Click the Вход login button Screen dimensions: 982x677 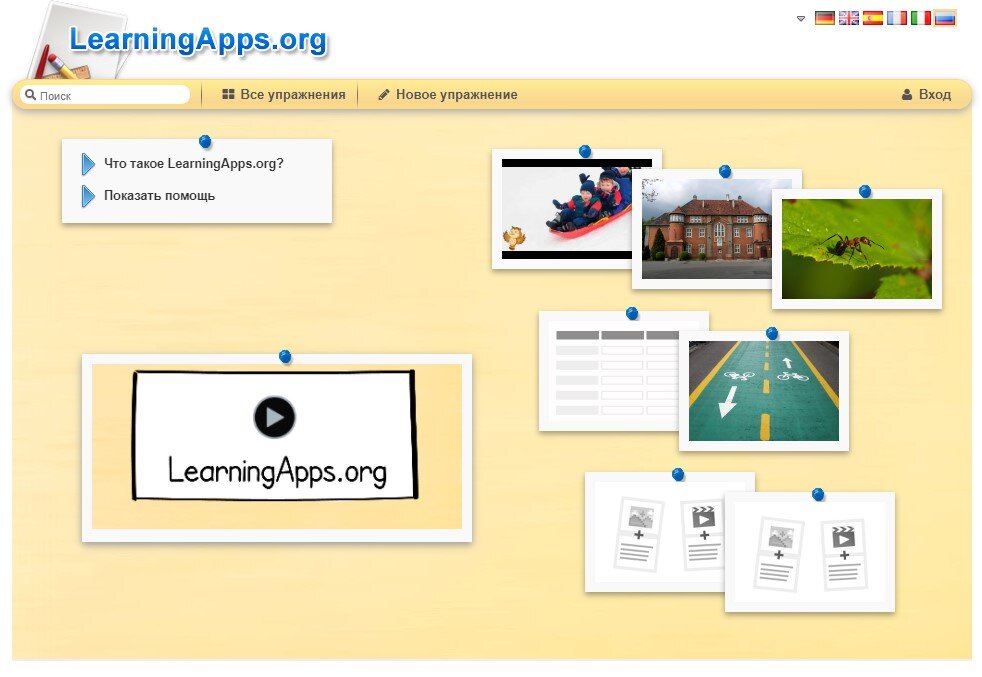click(x=926, y=95)
